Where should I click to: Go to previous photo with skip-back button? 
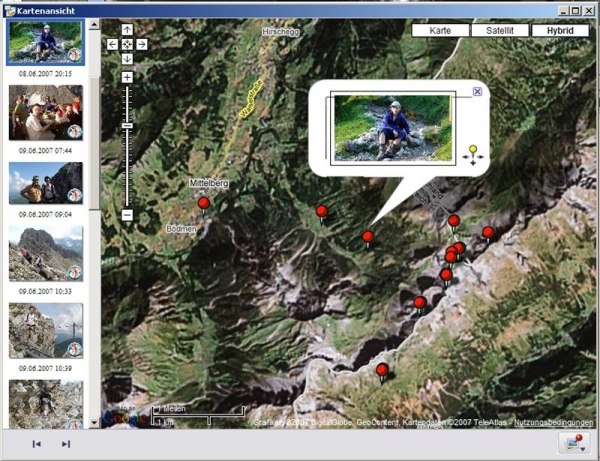point(37,444)
